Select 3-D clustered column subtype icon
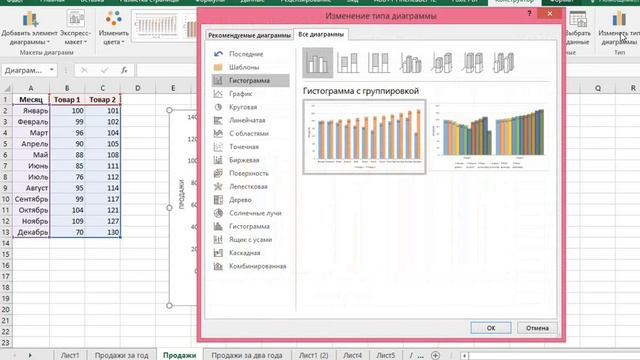This screenshot has height=360, width=640. [410, 63]
